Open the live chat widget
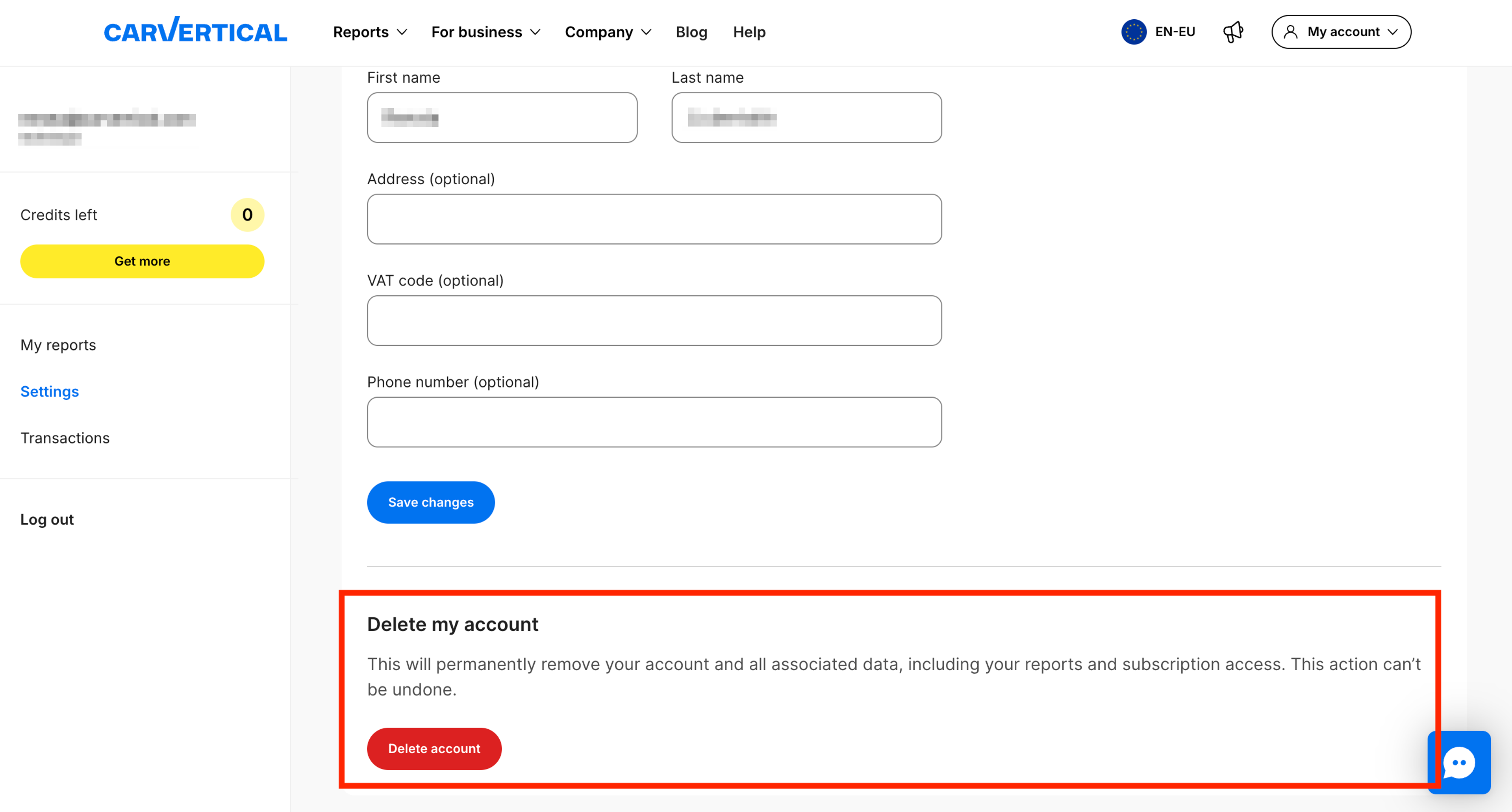1512x812 pixels. tap(1458, 762)
